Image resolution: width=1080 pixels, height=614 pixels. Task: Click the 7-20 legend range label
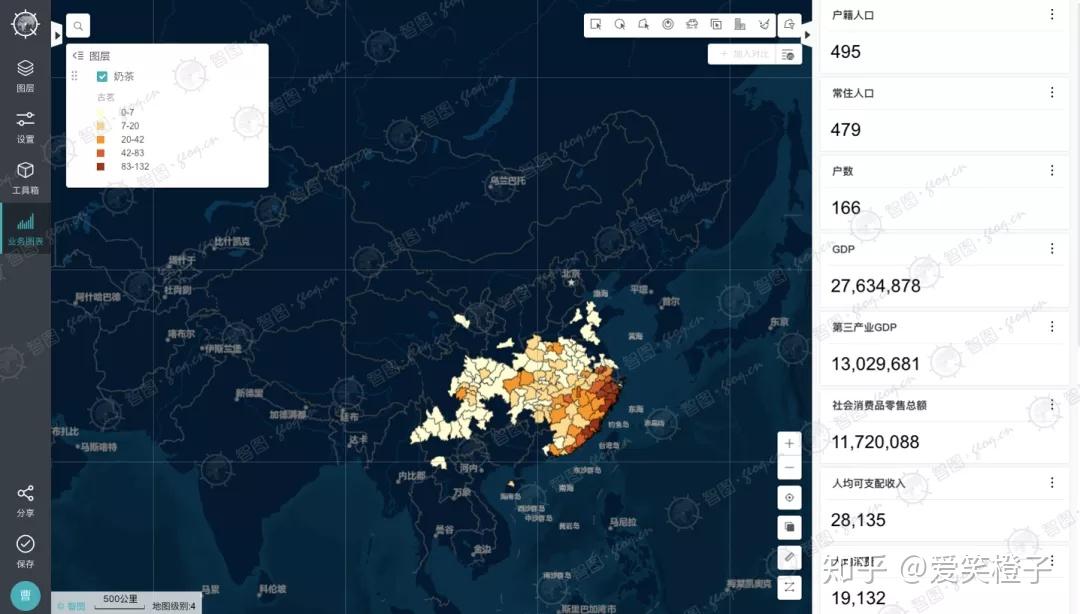tap(129, 126)
